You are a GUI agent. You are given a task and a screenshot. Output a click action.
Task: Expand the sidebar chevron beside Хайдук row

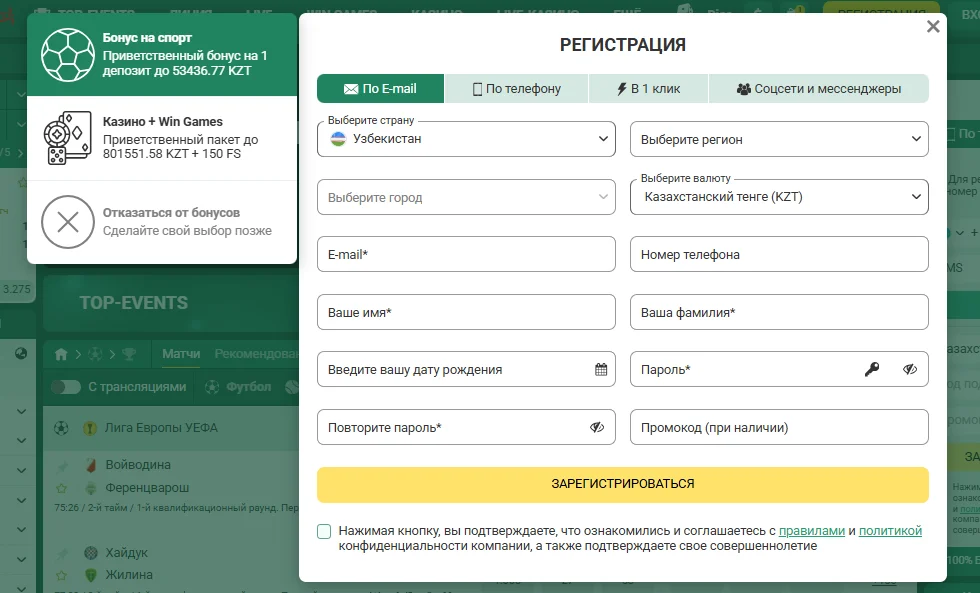tap(21, 559)
